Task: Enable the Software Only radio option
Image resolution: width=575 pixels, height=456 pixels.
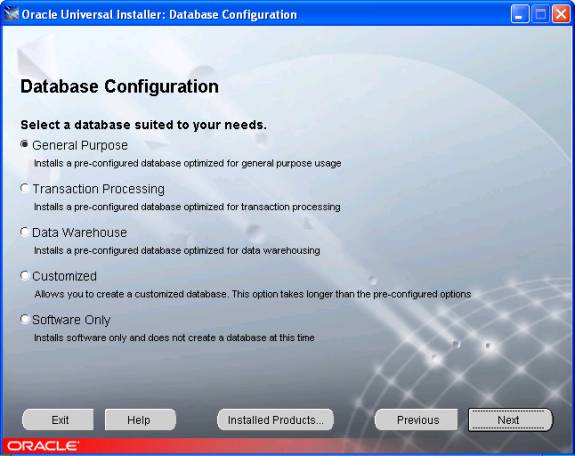Action: click(24, 319)
